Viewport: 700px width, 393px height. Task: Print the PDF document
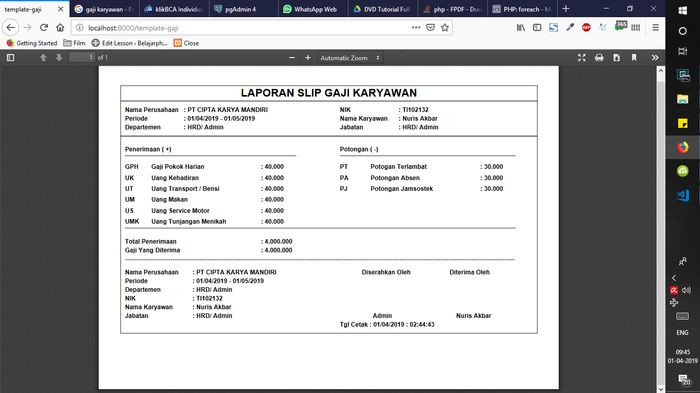click(x=599, y=58)
